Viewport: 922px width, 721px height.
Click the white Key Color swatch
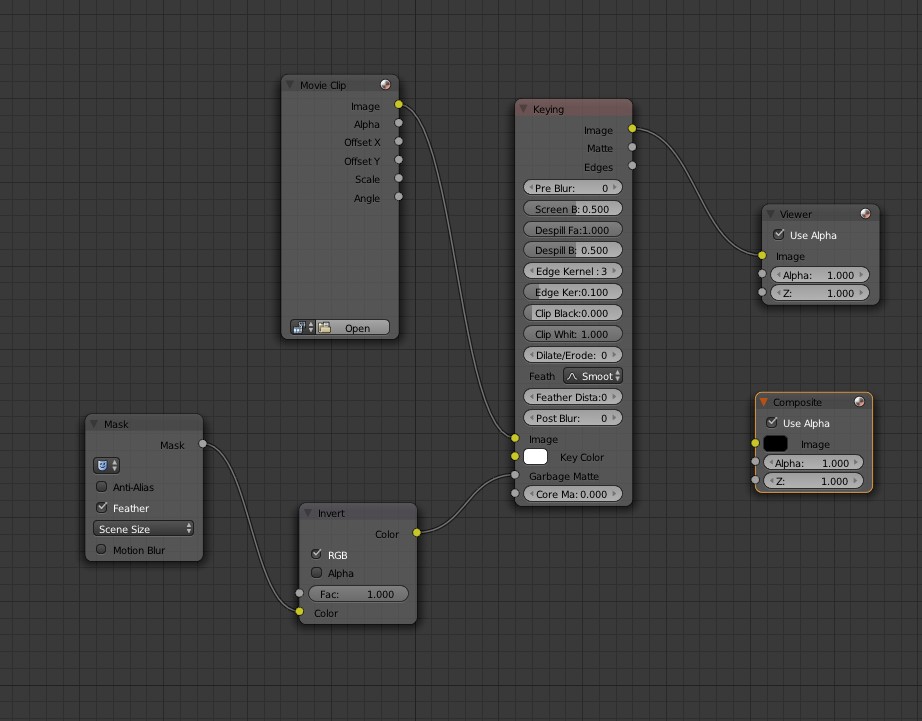tap(535, 456)
